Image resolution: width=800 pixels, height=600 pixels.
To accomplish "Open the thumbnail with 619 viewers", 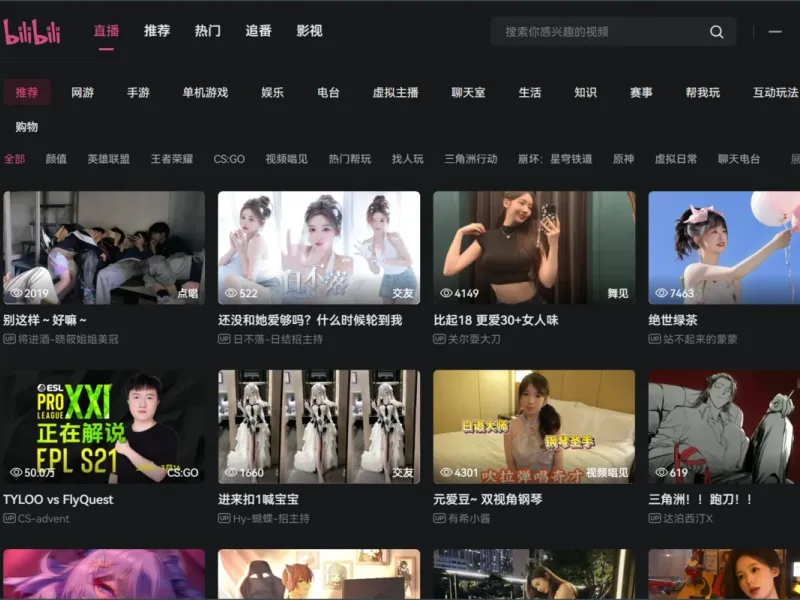I will [724, 427].
